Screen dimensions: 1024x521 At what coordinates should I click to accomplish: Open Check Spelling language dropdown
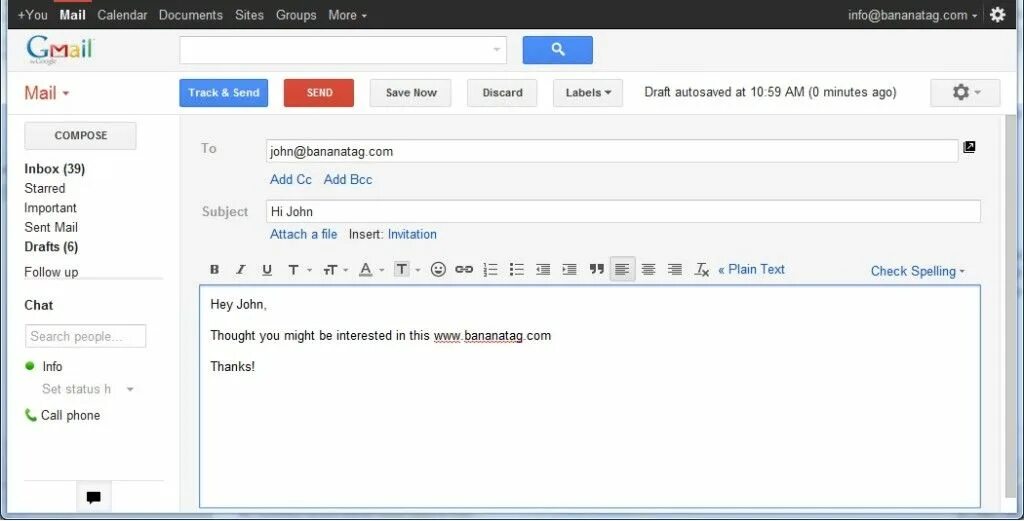pos(918,271)
